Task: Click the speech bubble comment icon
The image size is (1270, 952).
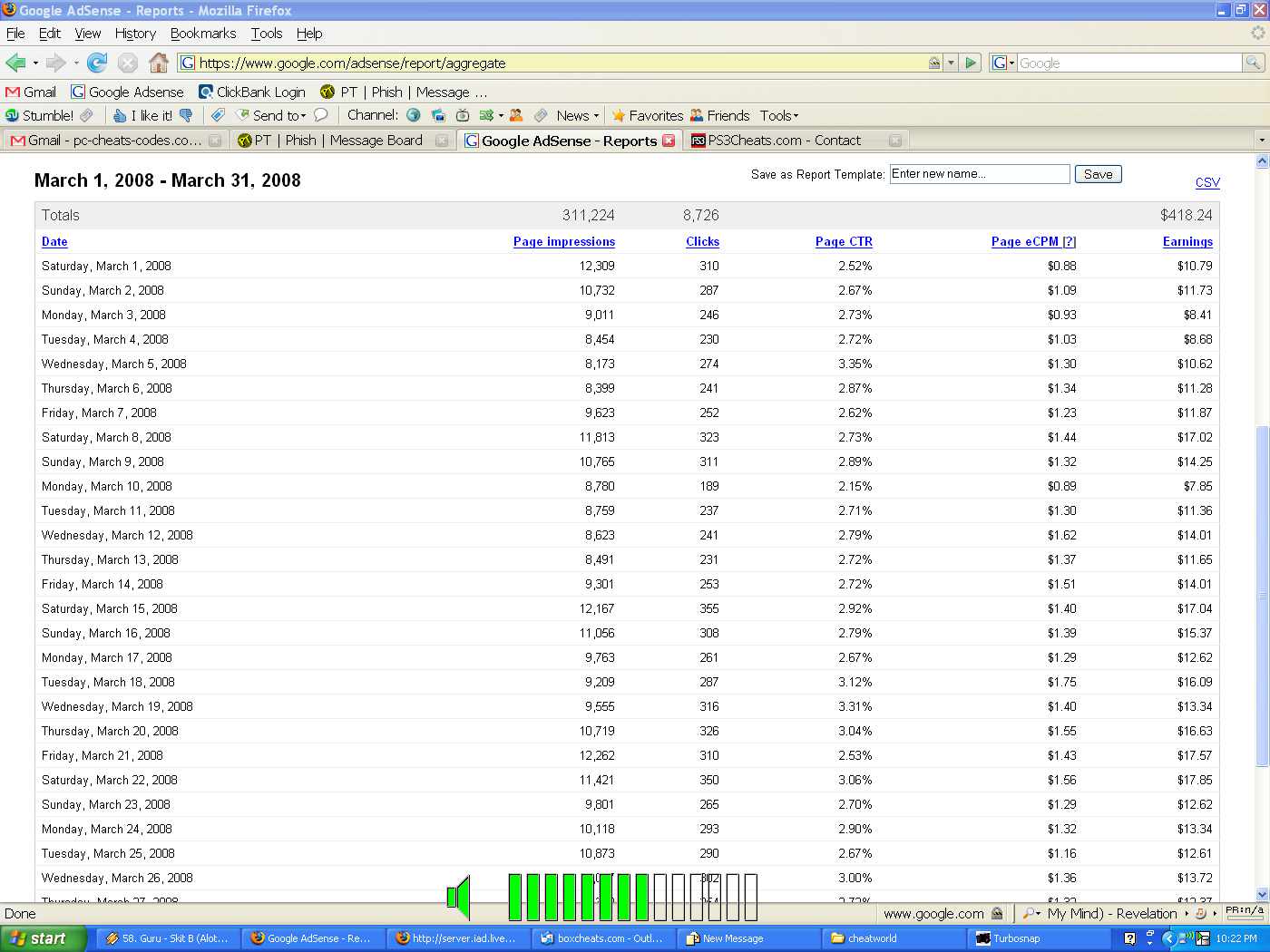Action: [321, 115]
